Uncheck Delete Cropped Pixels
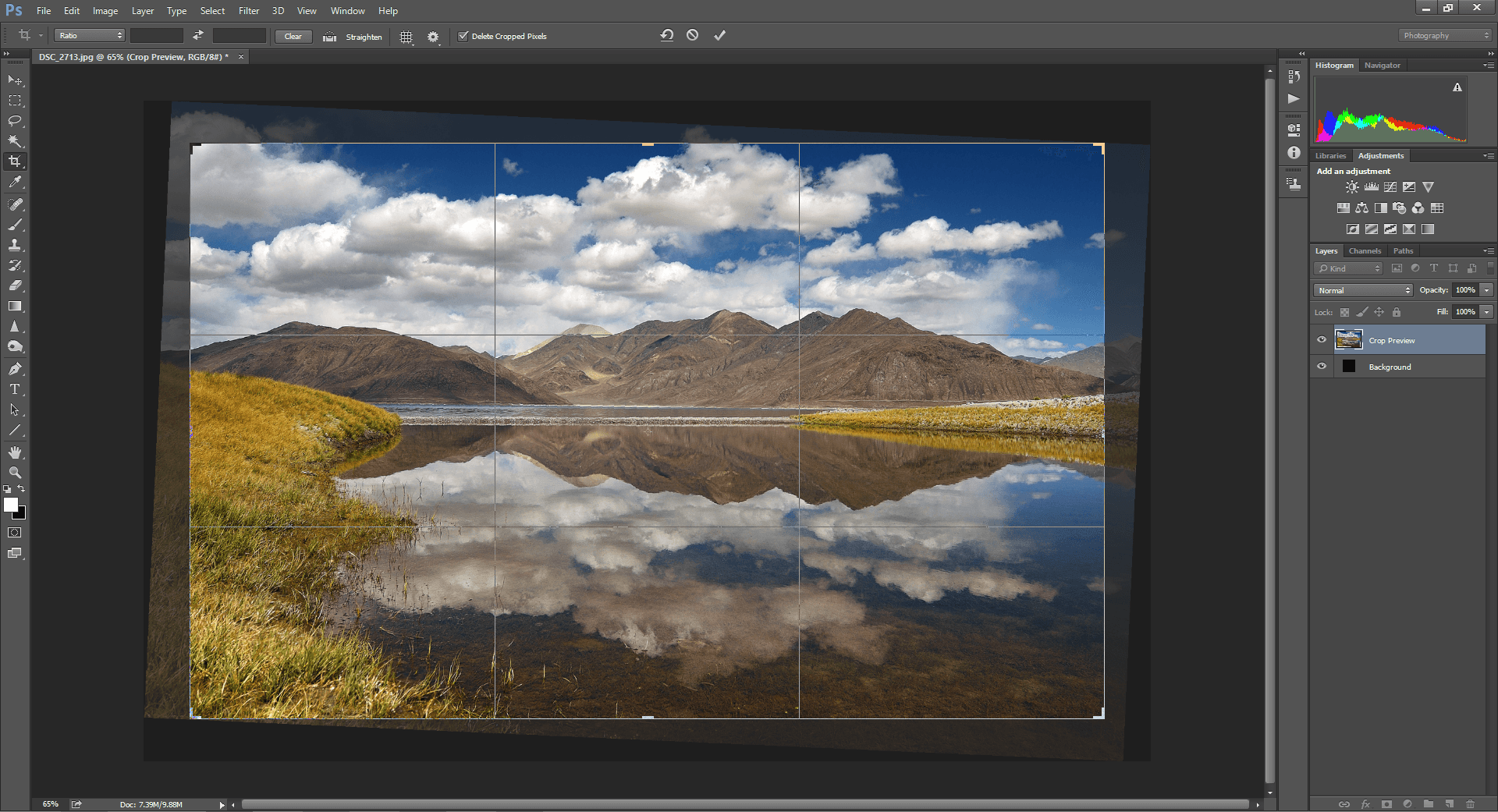Image resolution: width=1498 pixels, height=812 pixels. (463, 36)
